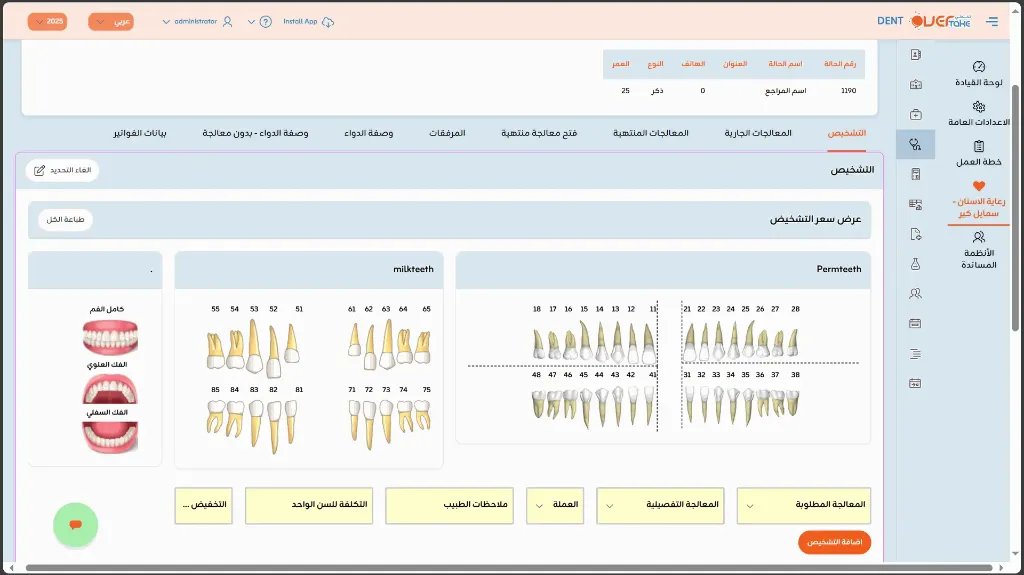Open the خطة العمل clipboard icon
Screen dimensions: 1024x575
pos(979,147)
